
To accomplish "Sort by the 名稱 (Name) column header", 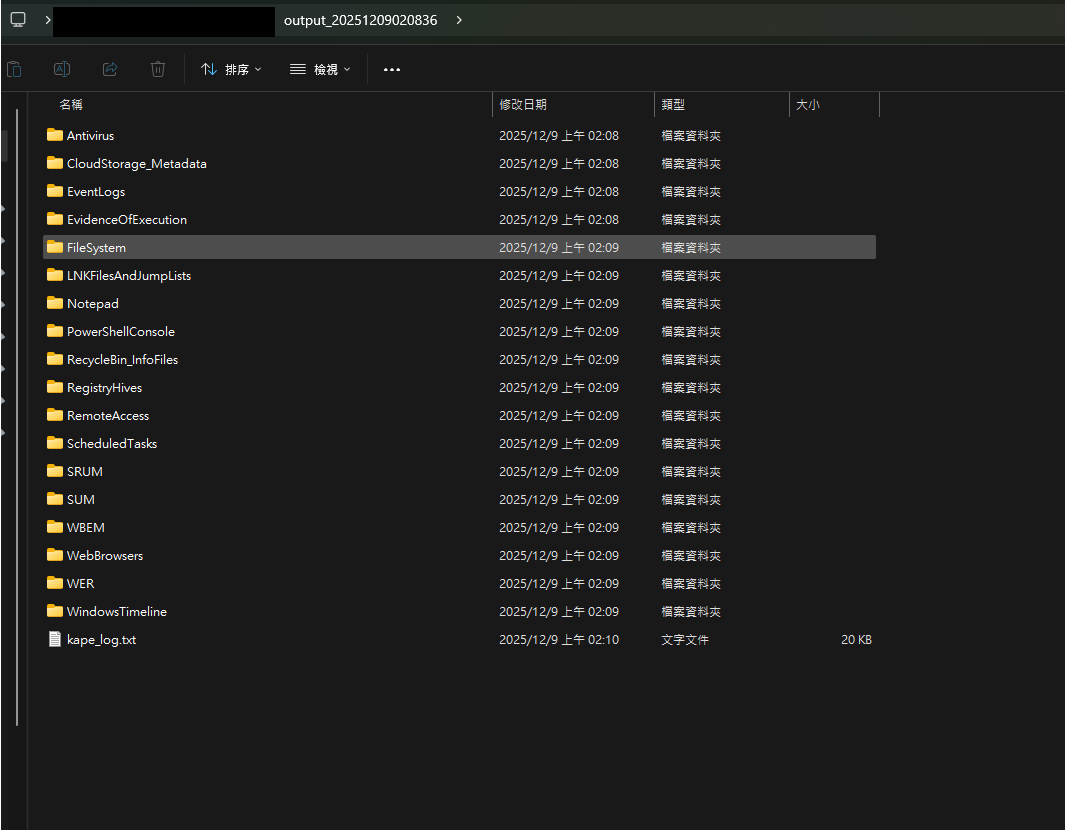I will coord(70,104).
